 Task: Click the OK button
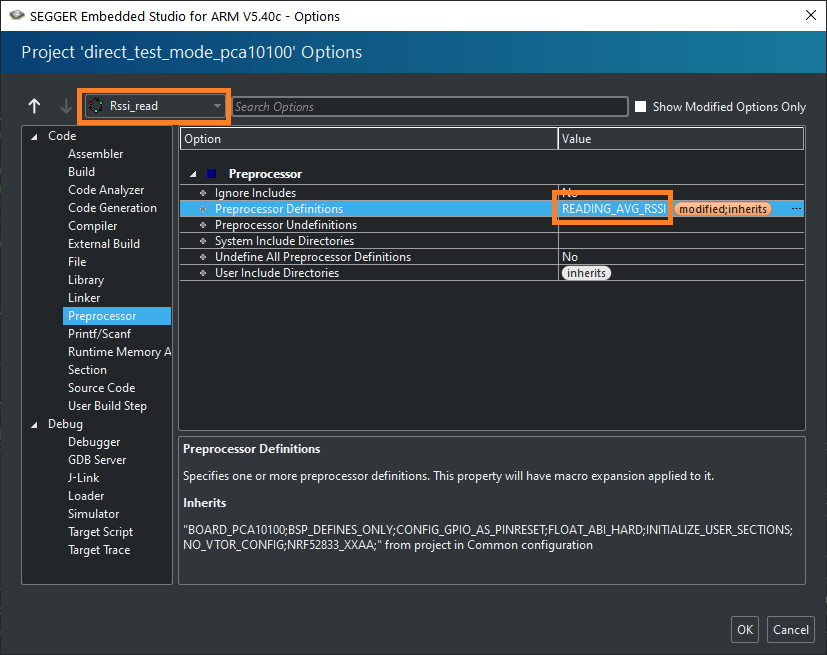(x=745, y=629)
